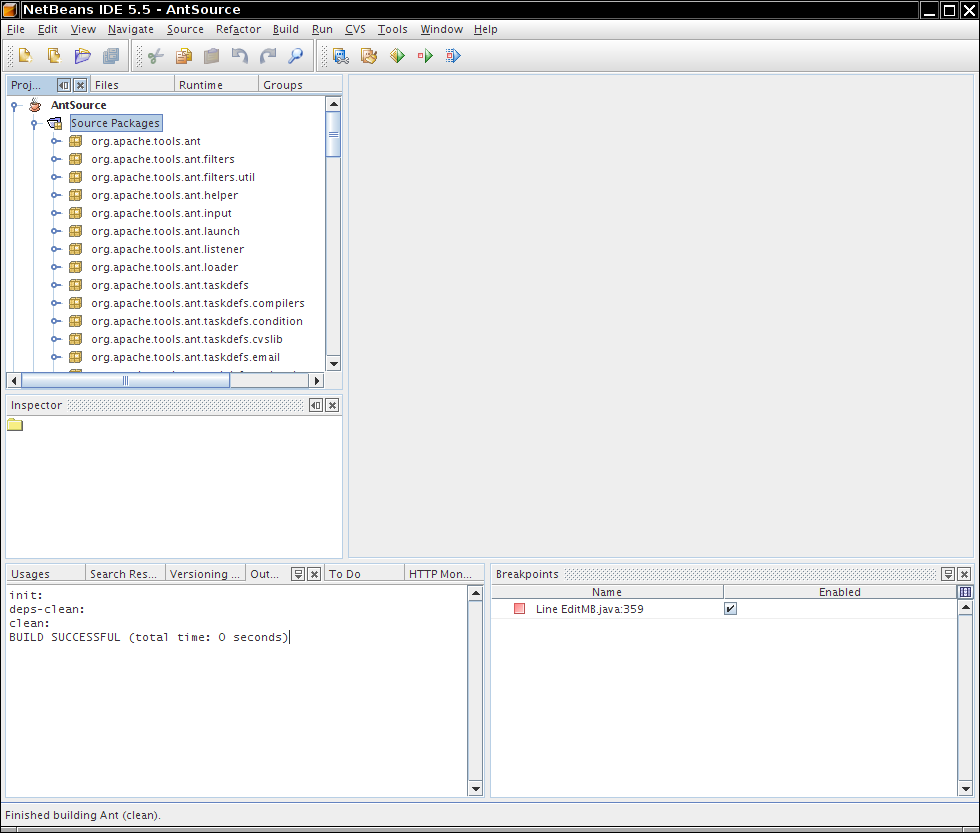The width and height of the screenshot is (980, 833).
Task: Click the table column selector icon in Breakpoints
Action: [x=965, y=592]
